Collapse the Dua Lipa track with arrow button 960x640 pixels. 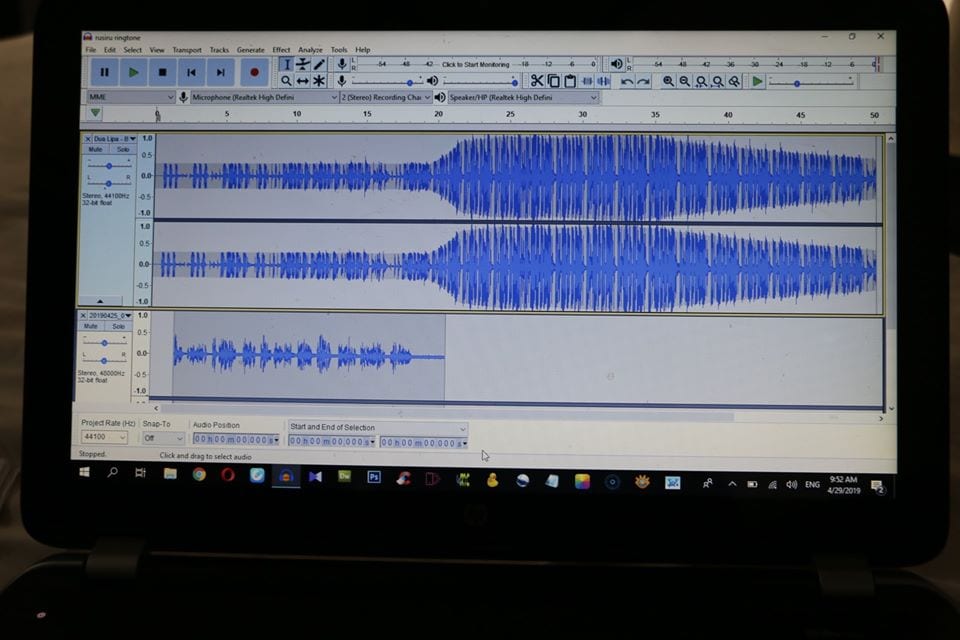105,300
